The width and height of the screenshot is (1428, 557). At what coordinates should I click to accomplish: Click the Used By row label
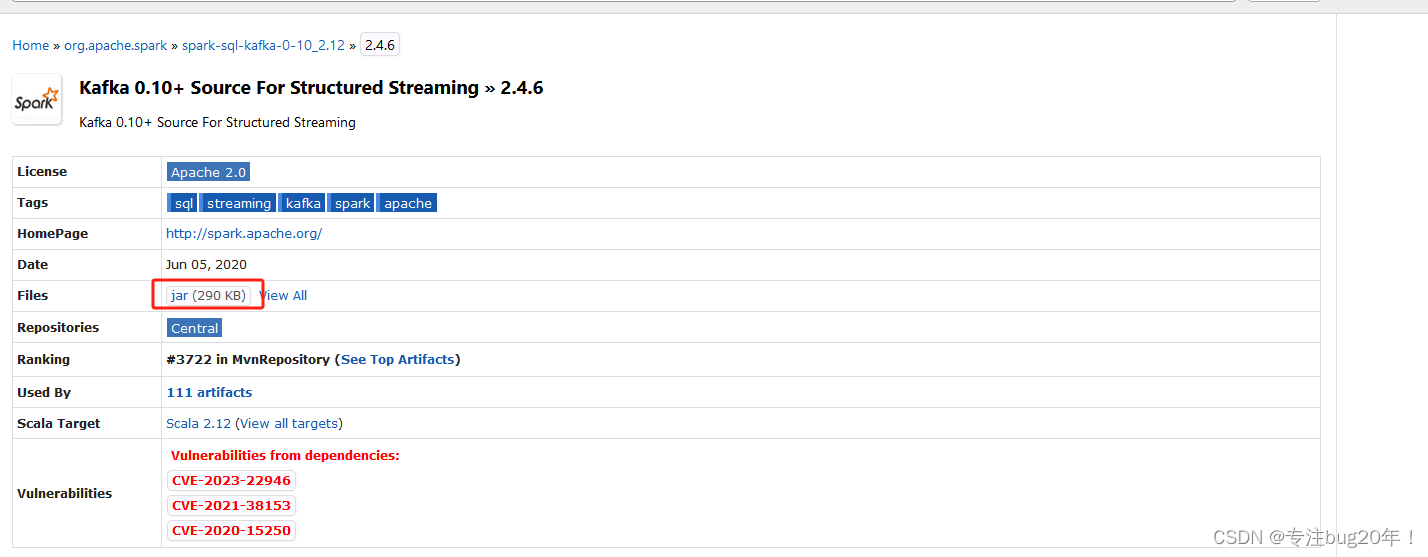point(44,392)
